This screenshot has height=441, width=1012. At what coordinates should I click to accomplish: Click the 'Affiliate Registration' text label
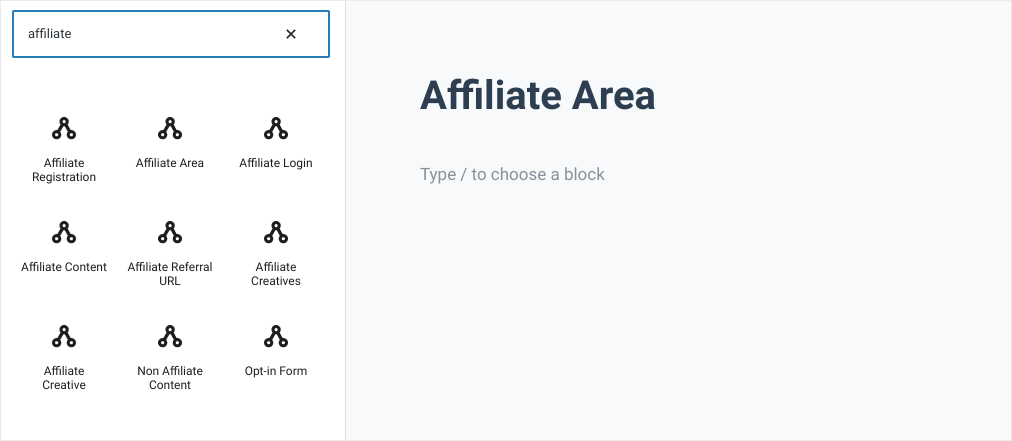coord(64,170)
